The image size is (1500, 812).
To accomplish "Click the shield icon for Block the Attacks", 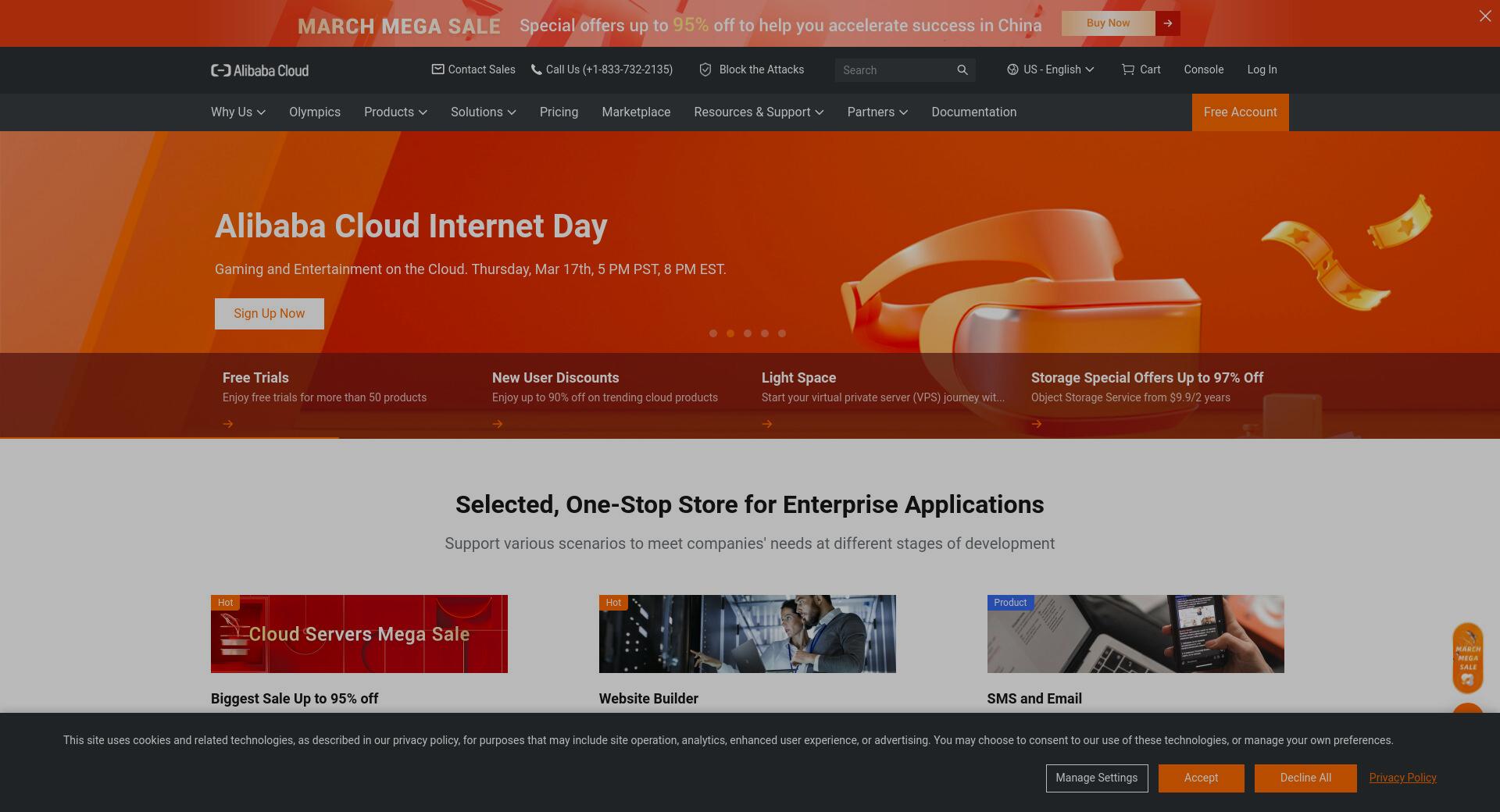I will pyautogui.click(x=705, y=69).
